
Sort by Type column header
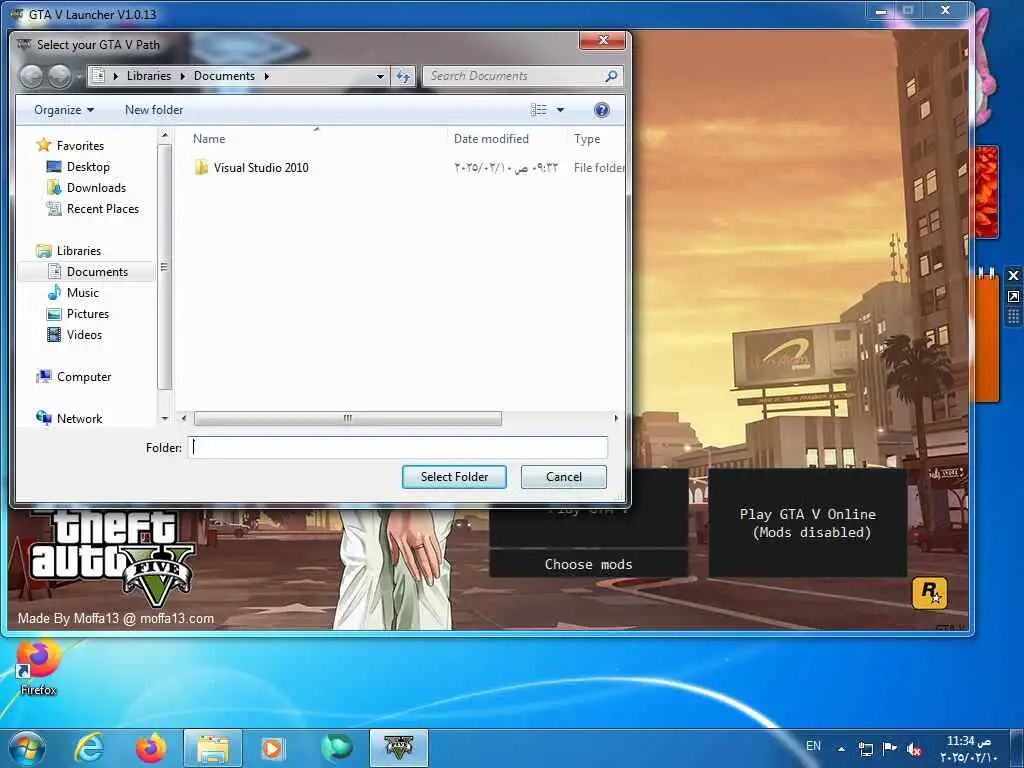click(587, 138)
